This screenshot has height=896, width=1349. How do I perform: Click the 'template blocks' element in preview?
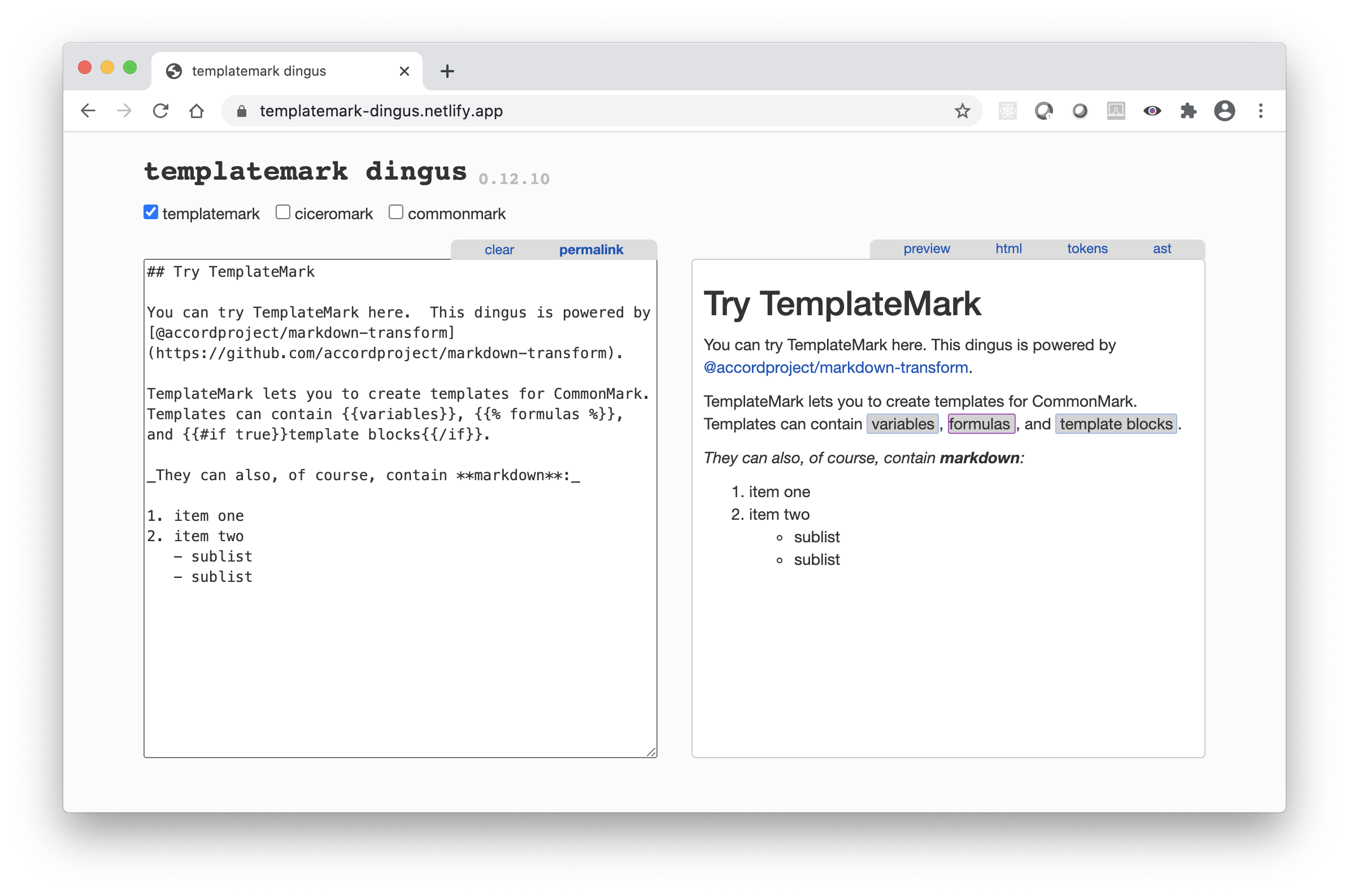pyautogui.click(x=1115, y=424)
